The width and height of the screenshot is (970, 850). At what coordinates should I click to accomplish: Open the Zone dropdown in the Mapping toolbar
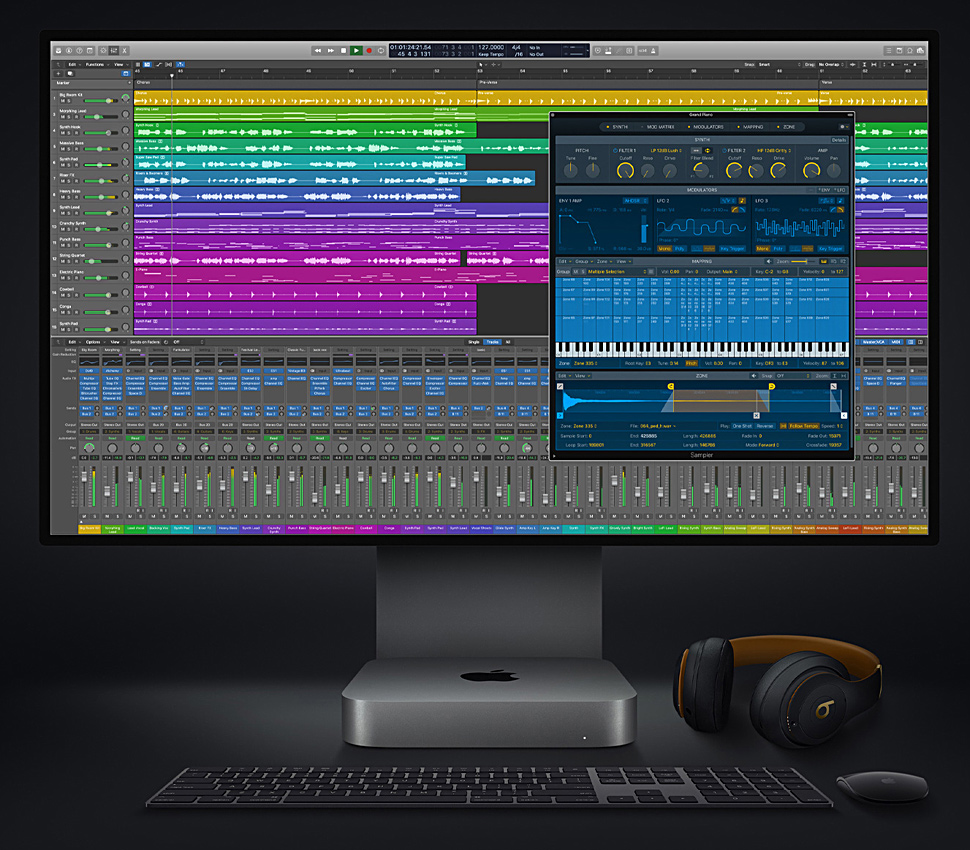605,262
